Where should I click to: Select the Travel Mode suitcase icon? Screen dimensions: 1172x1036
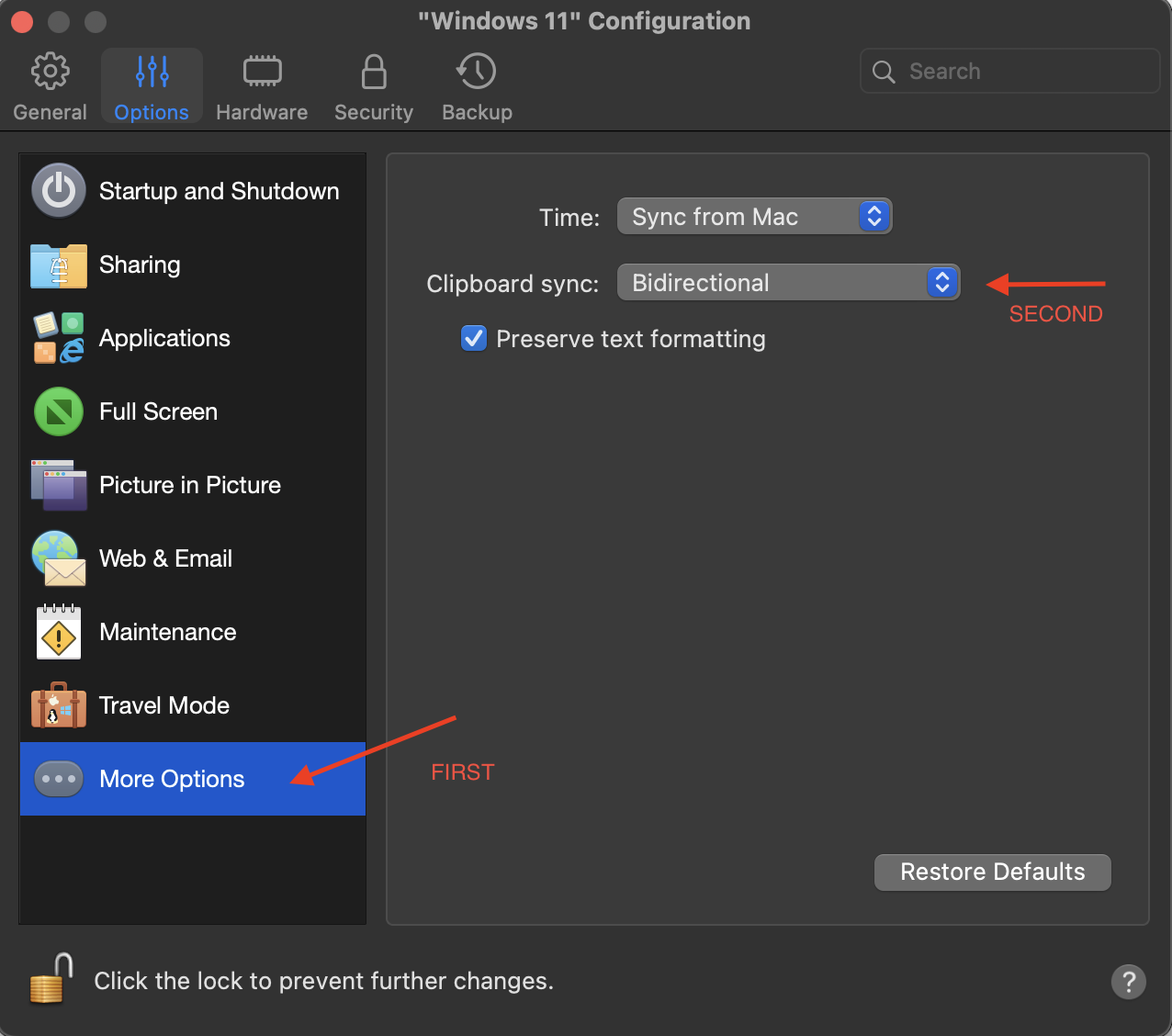[x=59, y=705]
